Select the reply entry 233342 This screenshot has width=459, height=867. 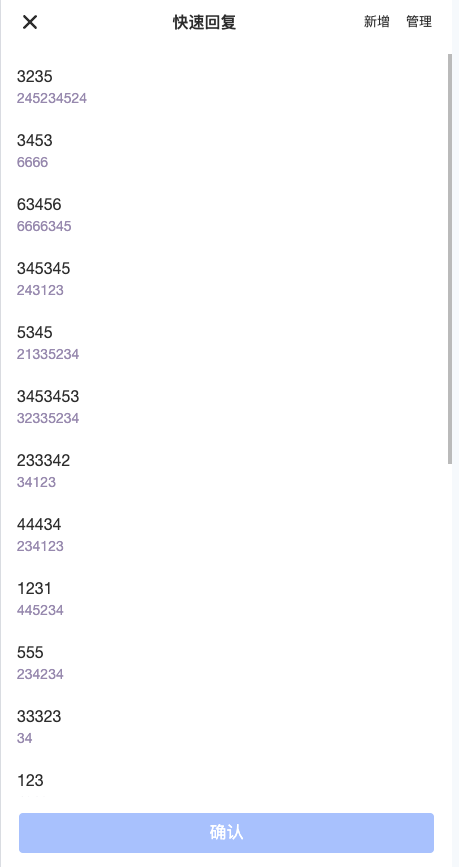(226, 471)
